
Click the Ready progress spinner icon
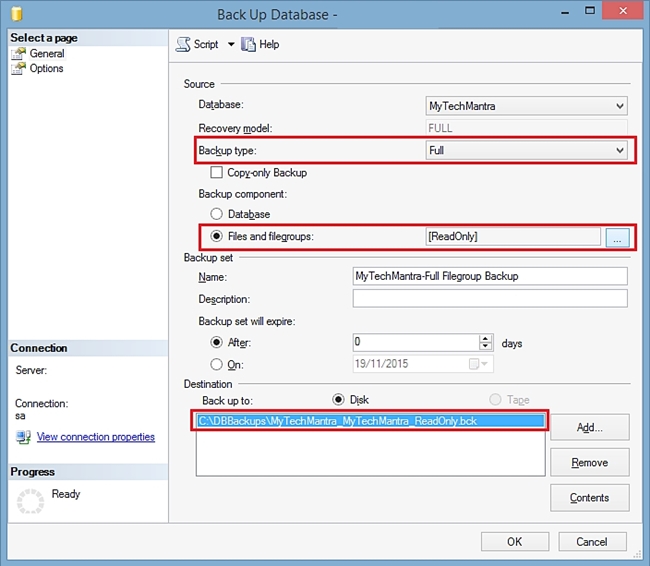(x=30, y=501)
